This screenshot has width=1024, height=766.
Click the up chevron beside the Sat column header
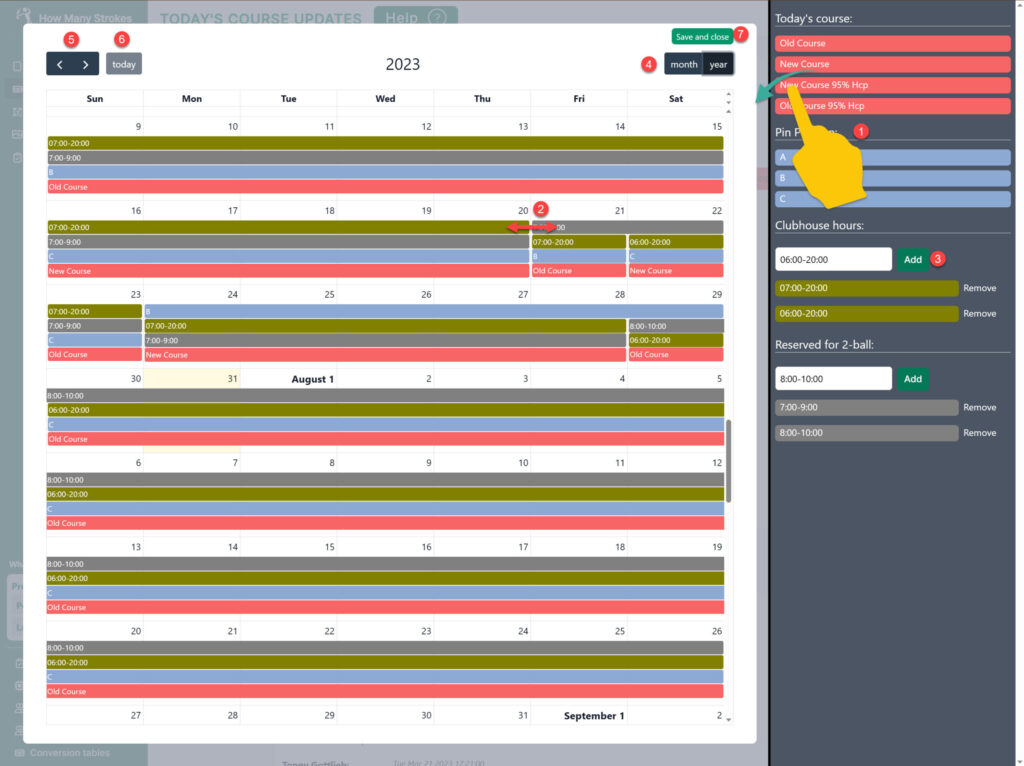(x=728, y=94)
